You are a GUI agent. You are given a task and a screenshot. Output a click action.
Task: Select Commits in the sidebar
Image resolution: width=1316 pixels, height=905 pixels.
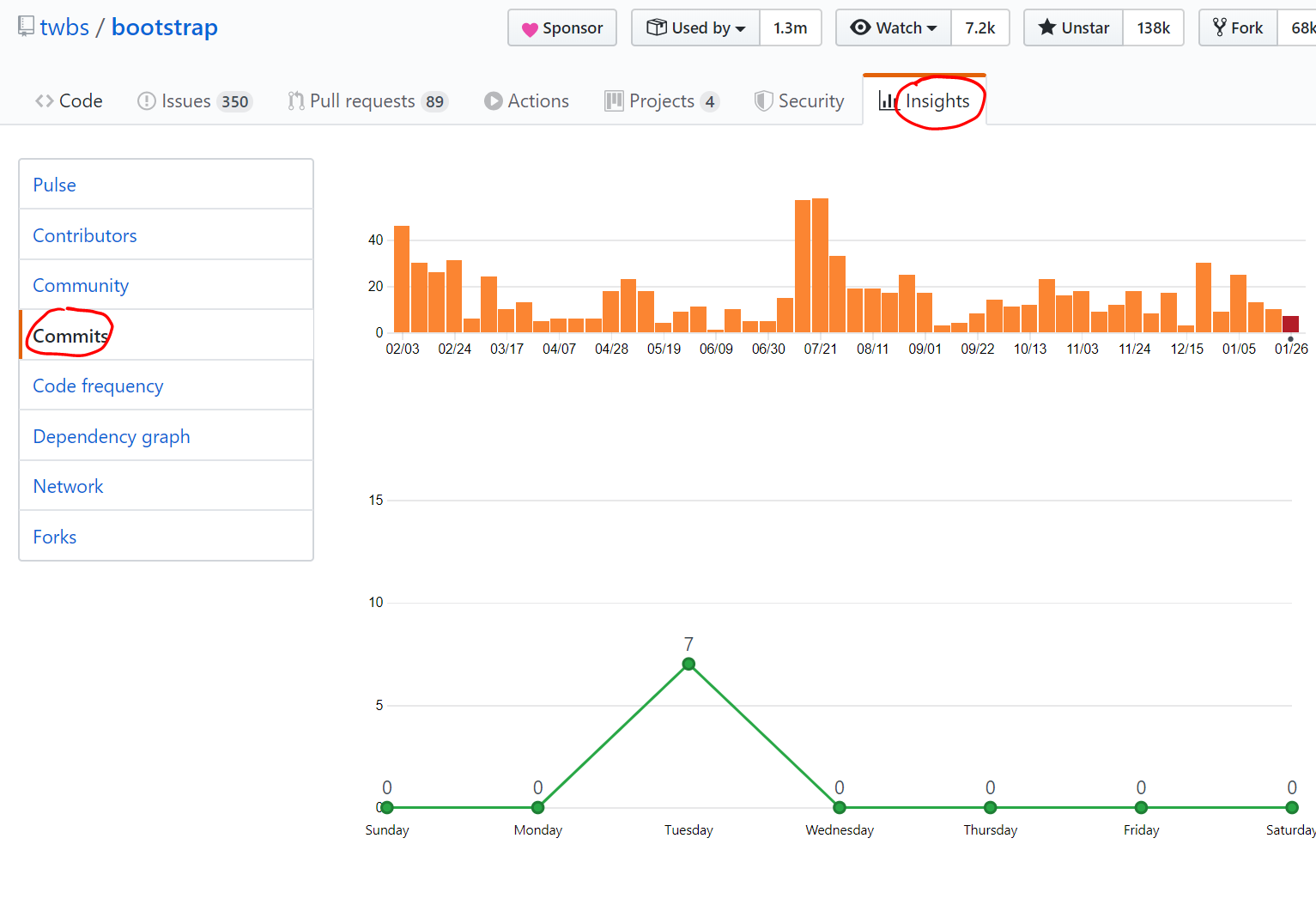tap(166, 336)
